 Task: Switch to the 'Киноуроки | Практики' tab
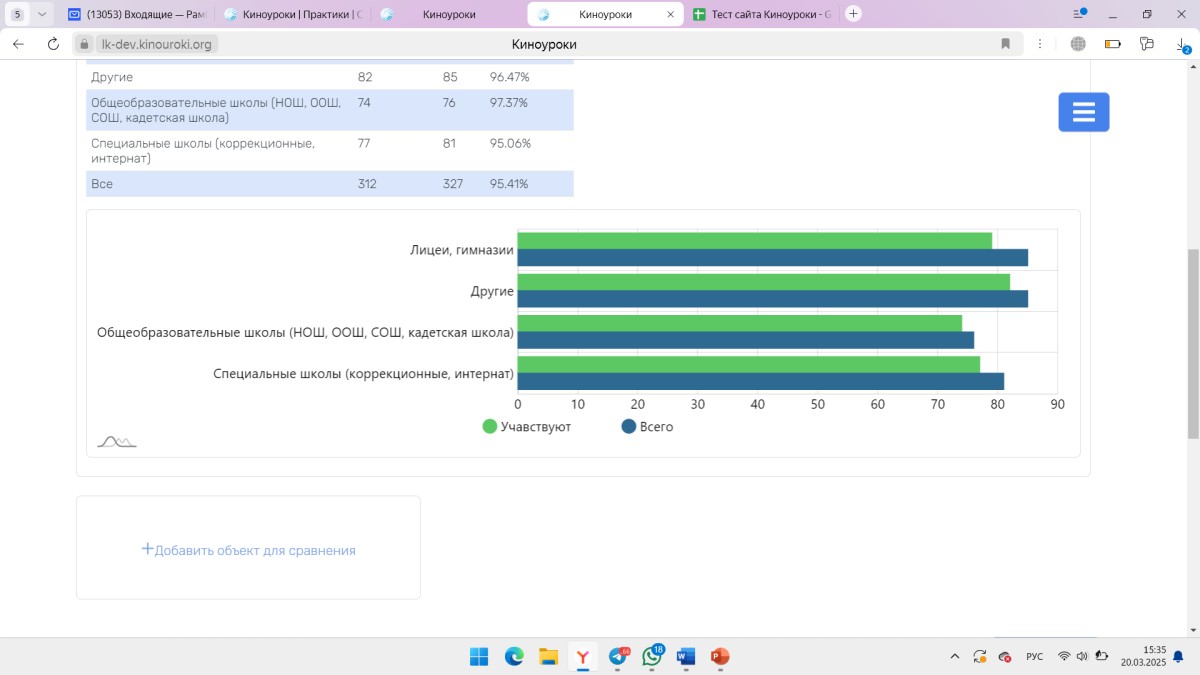click(x=293, y=15)
